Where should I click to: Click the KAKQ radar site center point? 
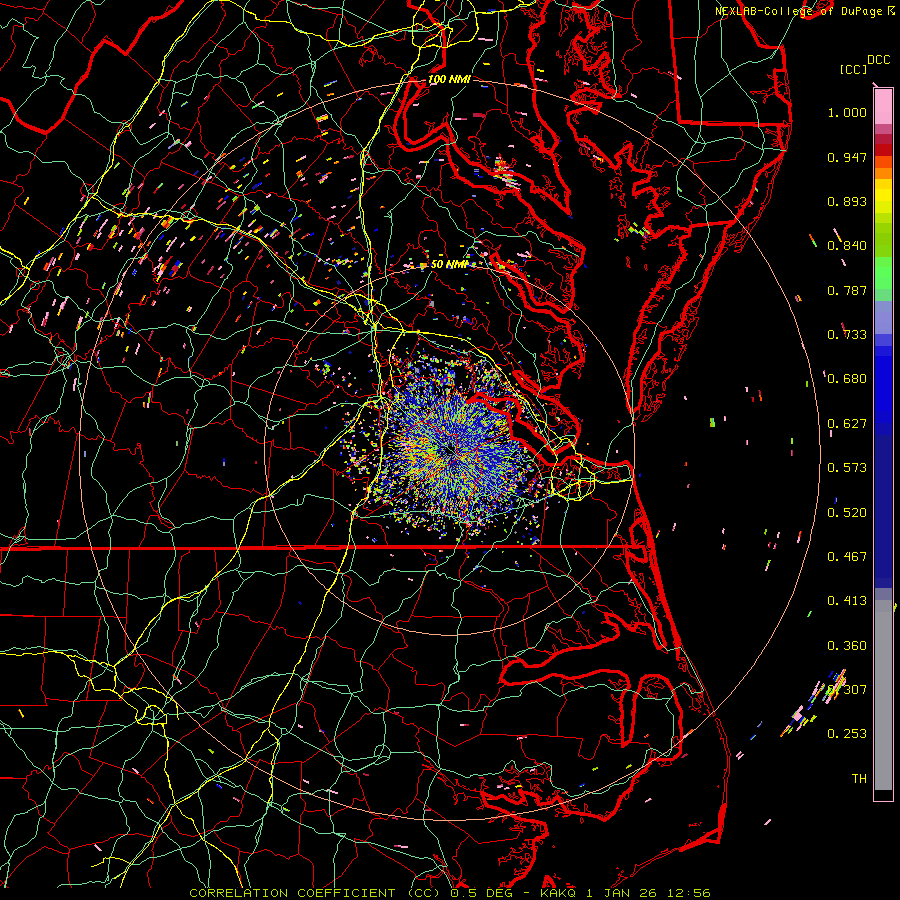451,452
